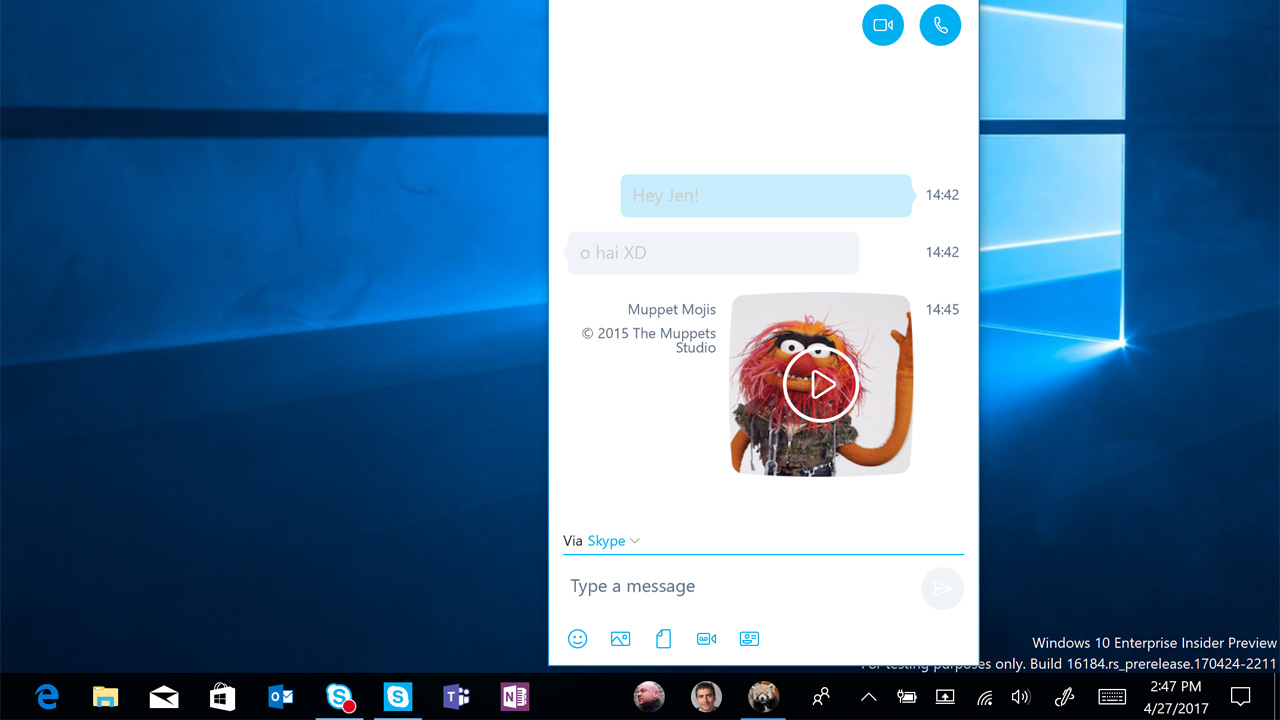The height and width of the screenshot is (720, 1280).
Task: Toggle the touch keyboard from taskbar
Action: pos(1111,696)
